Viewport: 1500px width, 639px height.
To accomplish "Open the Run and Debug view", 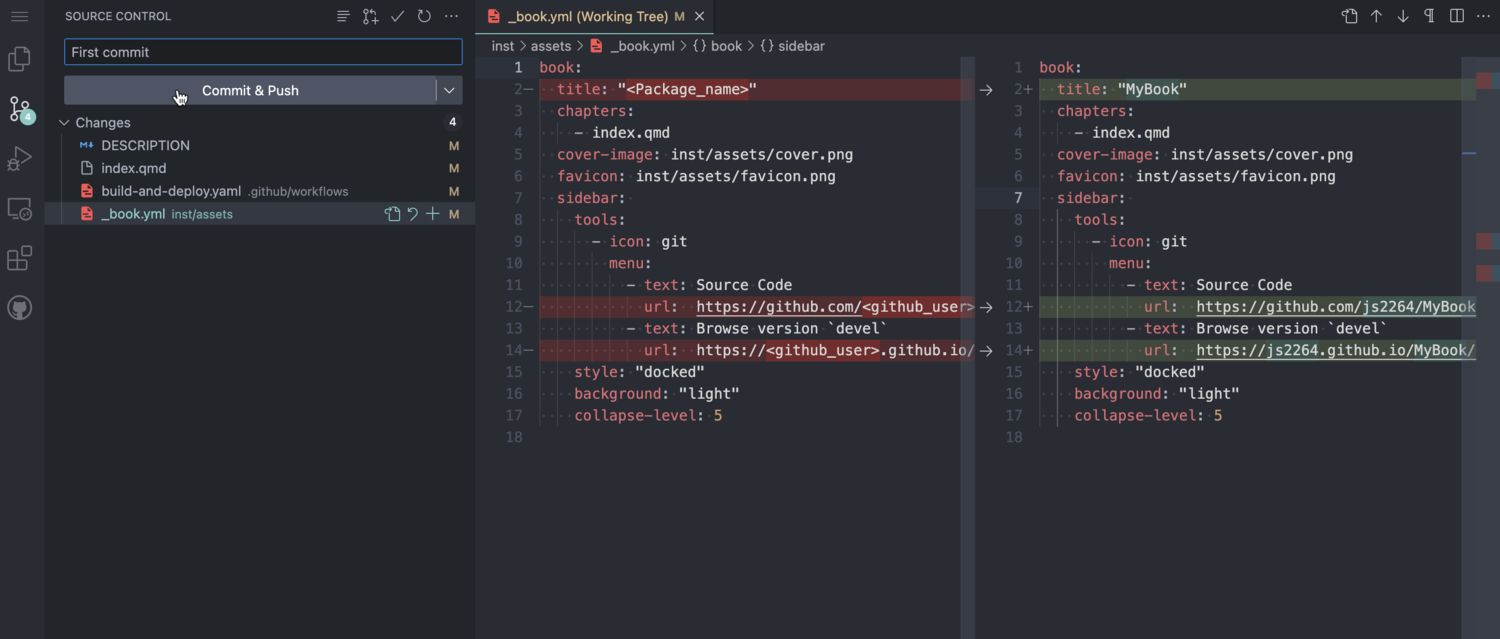I will click(19, 159).
